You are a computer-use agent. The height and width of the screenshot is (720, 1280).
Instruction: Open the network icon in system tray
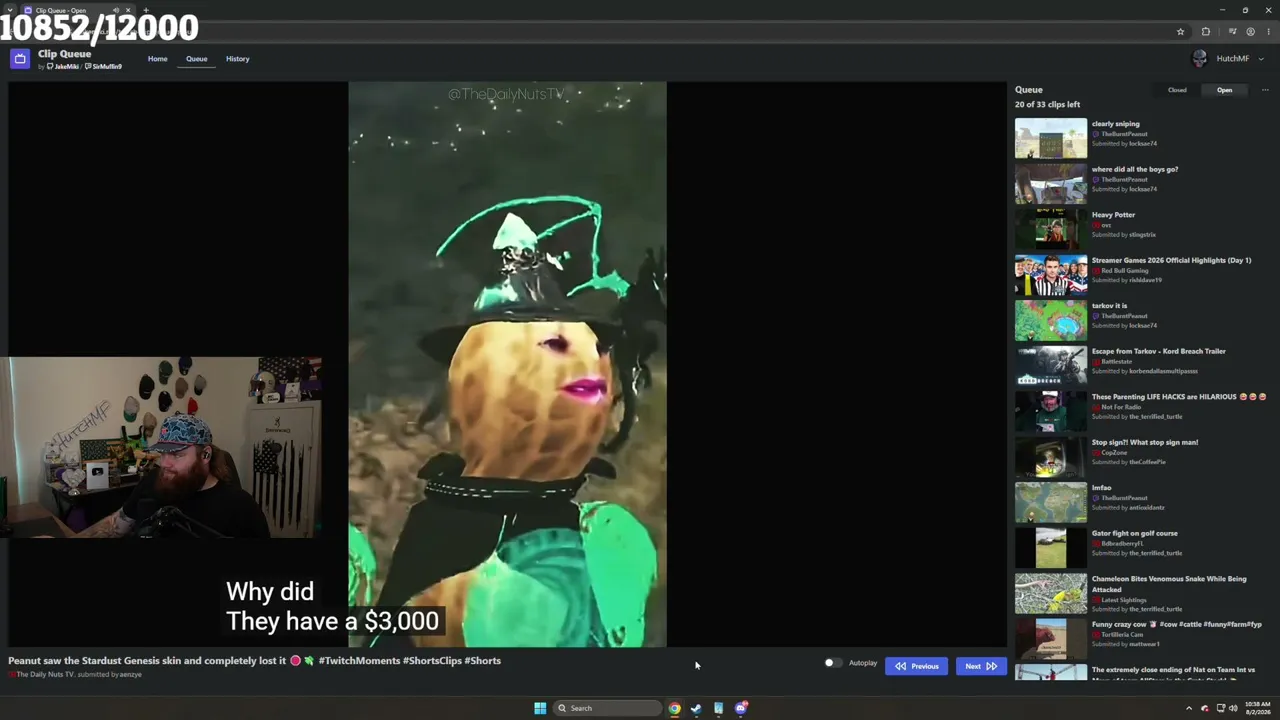click(1220, 708)
